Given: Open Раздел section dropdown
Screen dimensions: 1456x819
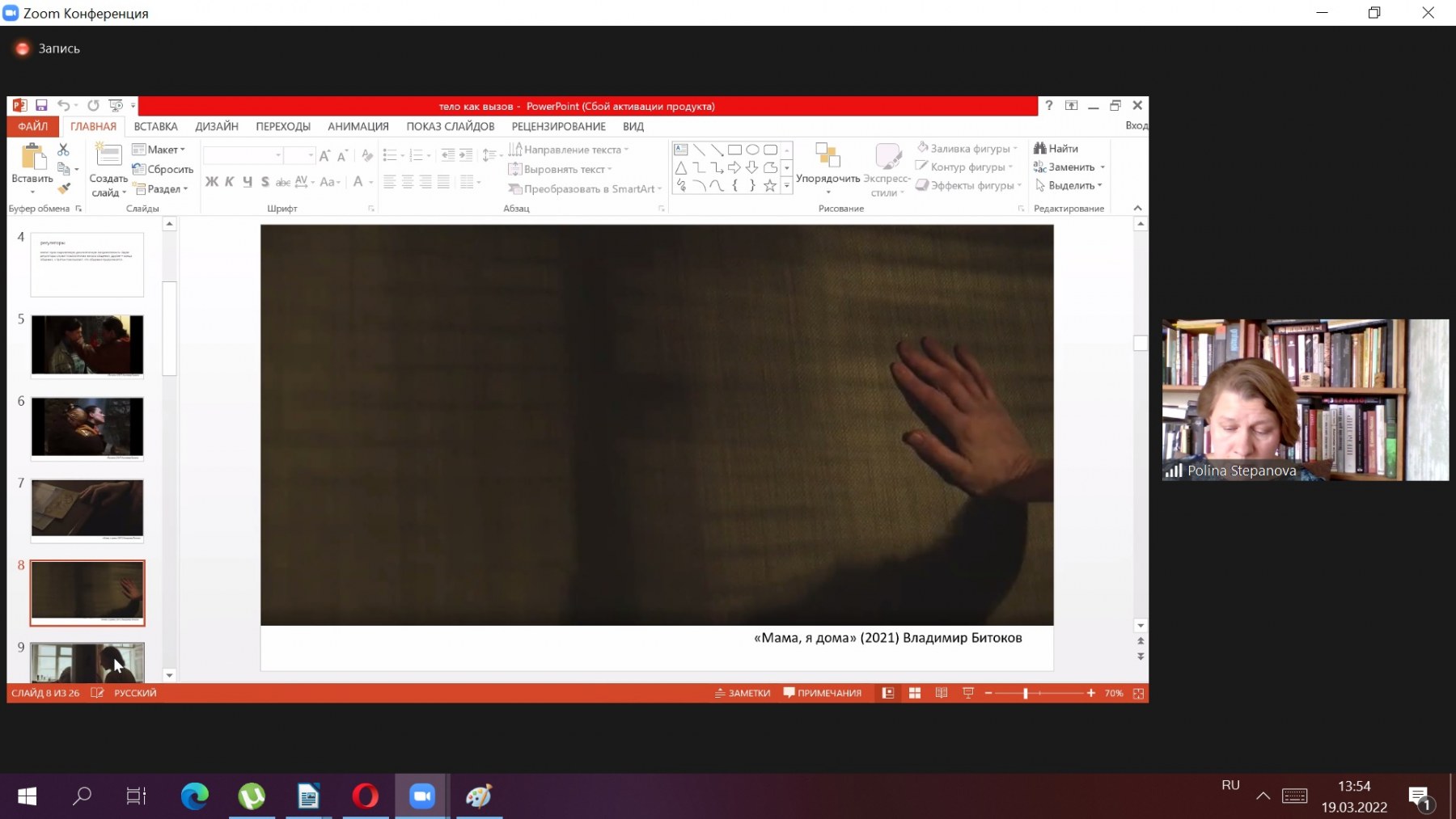Looking at the screenshot, I should tap(161, 188).
